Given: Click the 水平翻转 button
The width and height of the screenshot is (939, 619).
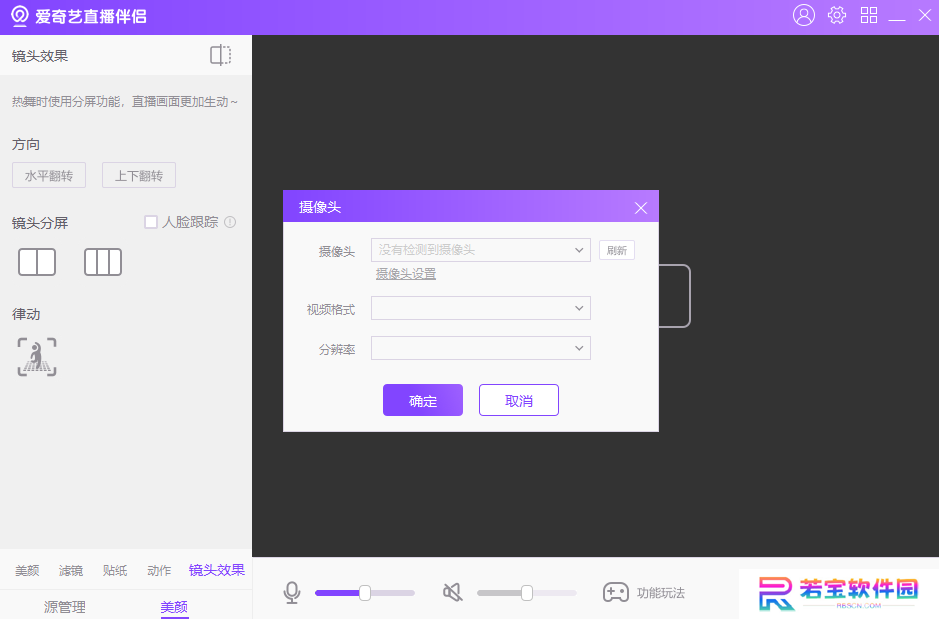Looking at the screenshot, I should click(x=49, y=175).
